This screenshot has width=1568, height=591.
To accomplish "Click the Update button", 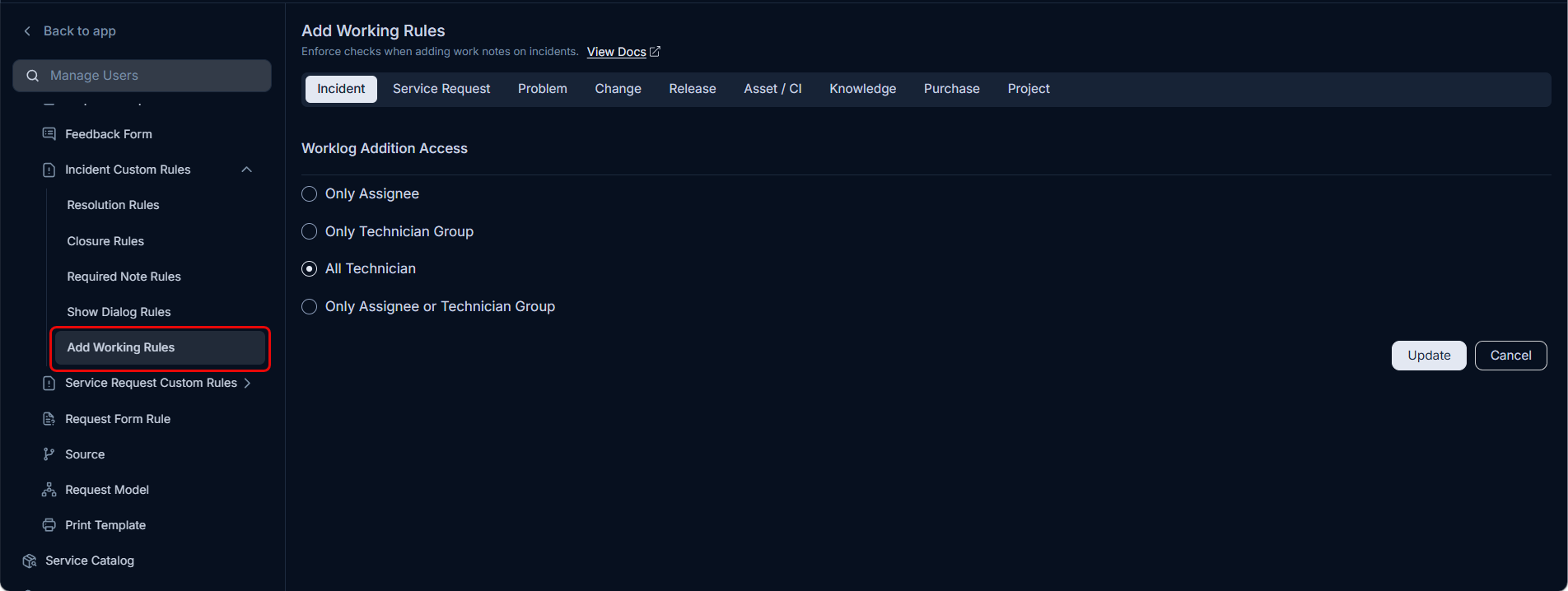I will (x=1429, y=356).
